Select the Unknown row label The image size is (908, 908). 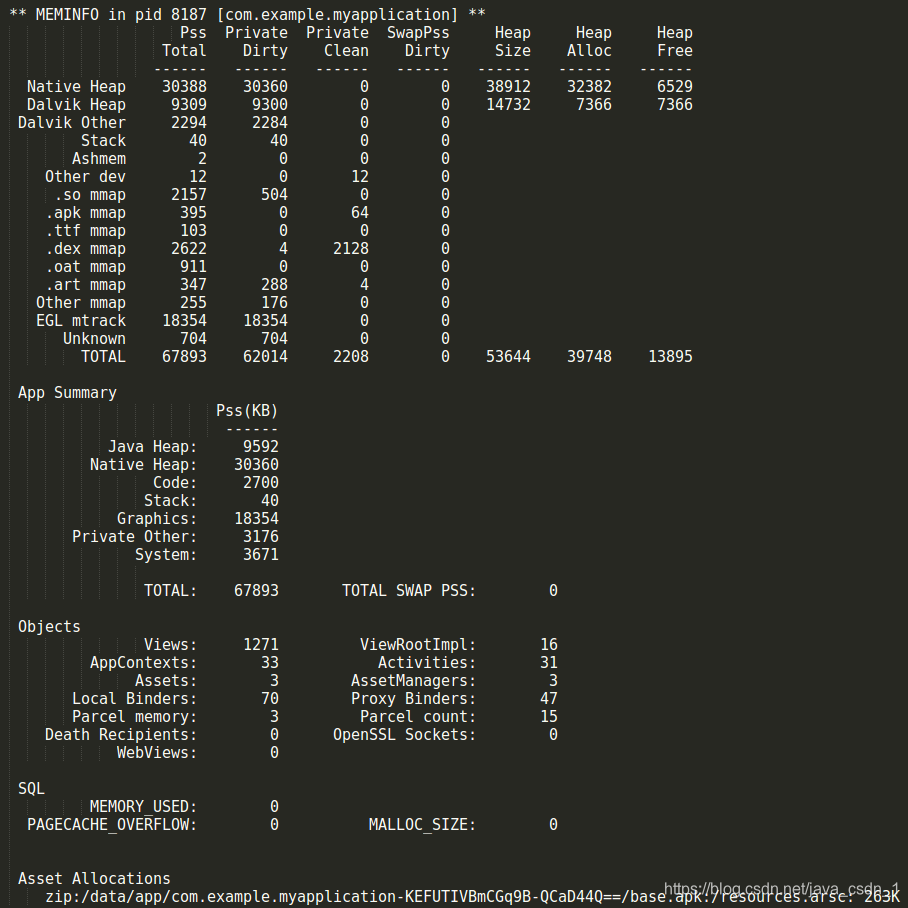[94, 338]
